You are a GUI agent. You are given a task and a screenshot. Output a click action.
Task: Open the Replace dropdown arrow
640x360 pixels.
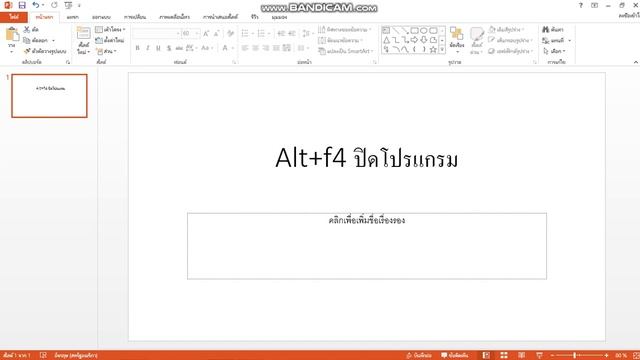coord(569,40)
